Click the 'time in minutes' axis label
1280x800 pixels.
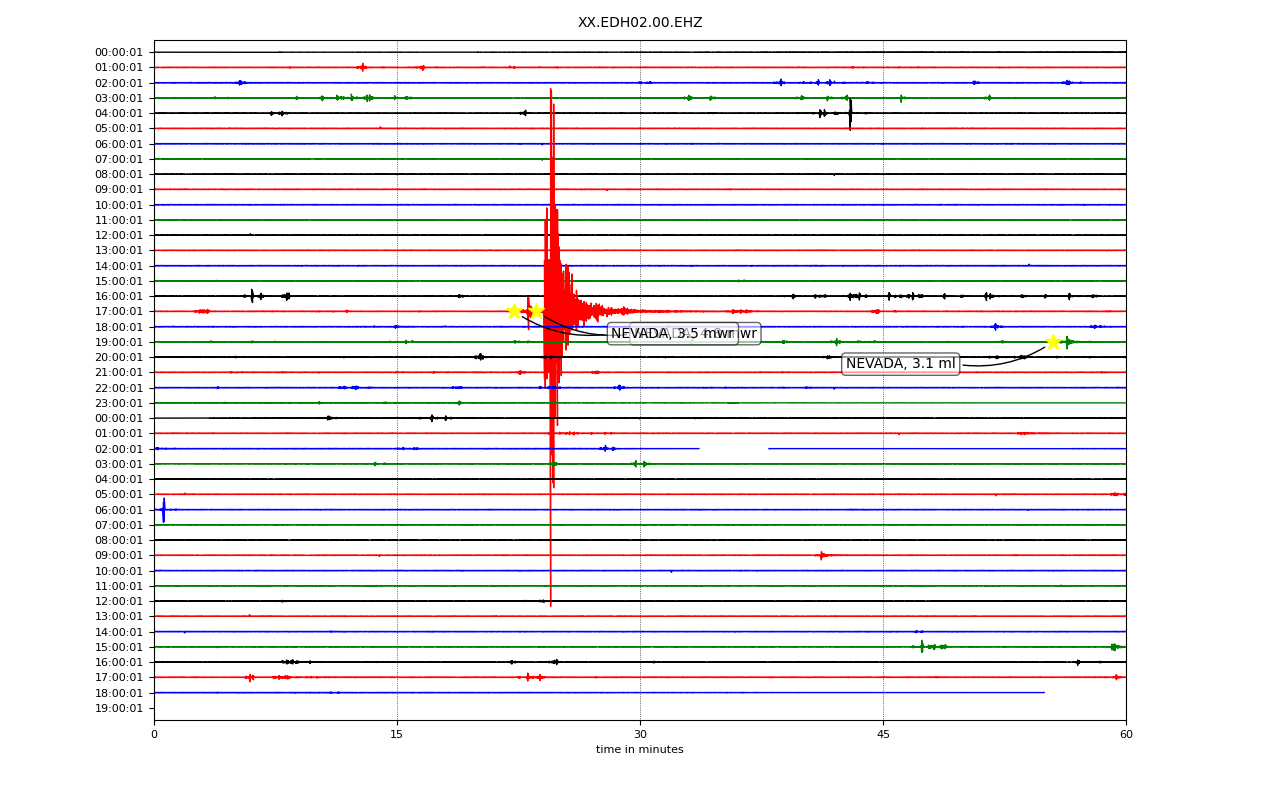(640, 749)
